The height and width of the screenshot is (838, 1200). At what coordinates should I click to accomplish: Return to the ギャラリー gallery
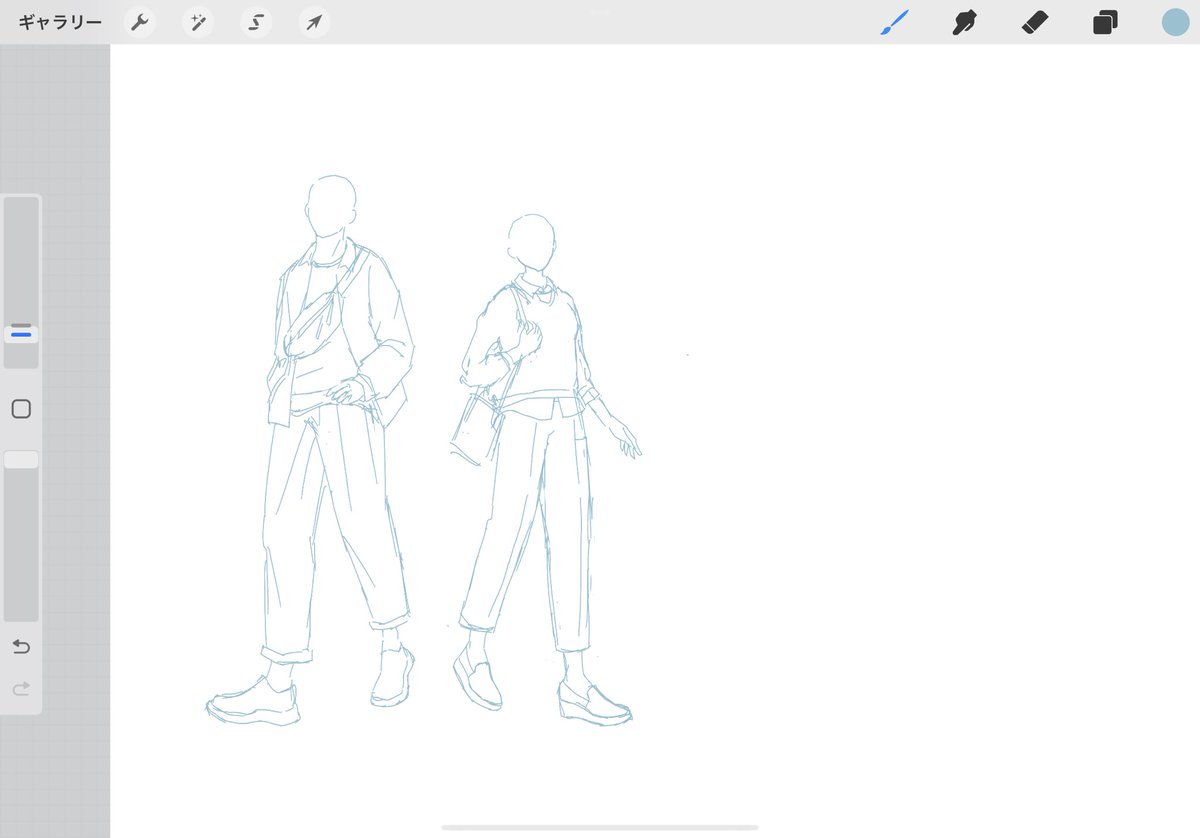tap(60, 22)
